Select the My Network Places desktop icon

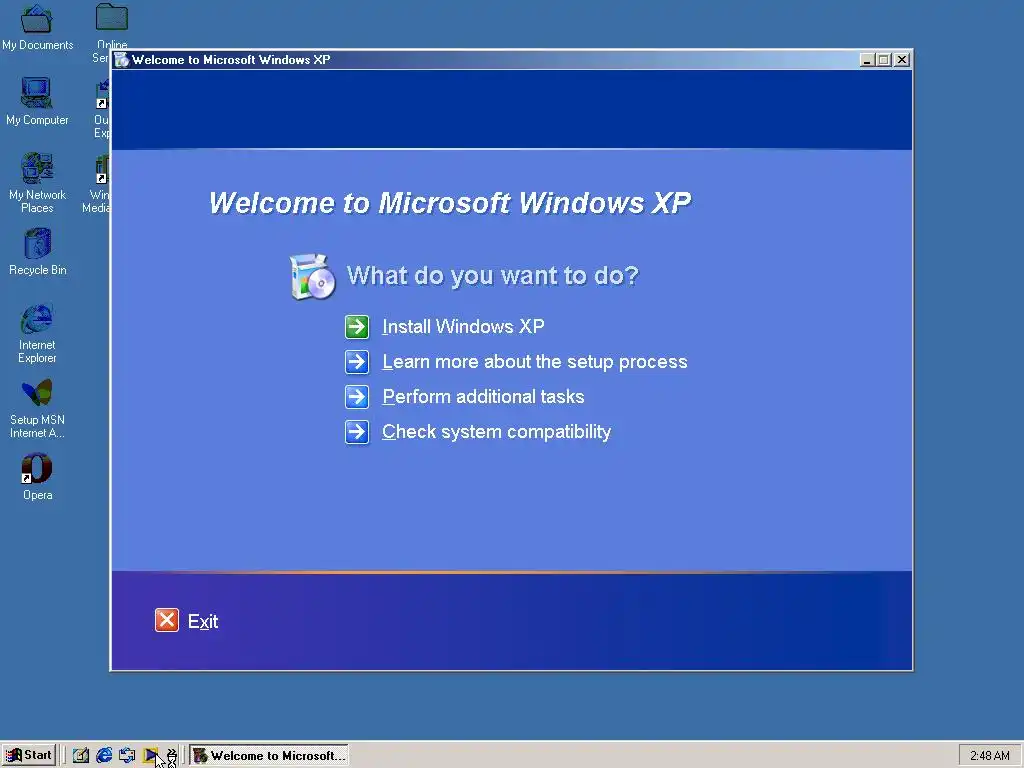(37, 183)
